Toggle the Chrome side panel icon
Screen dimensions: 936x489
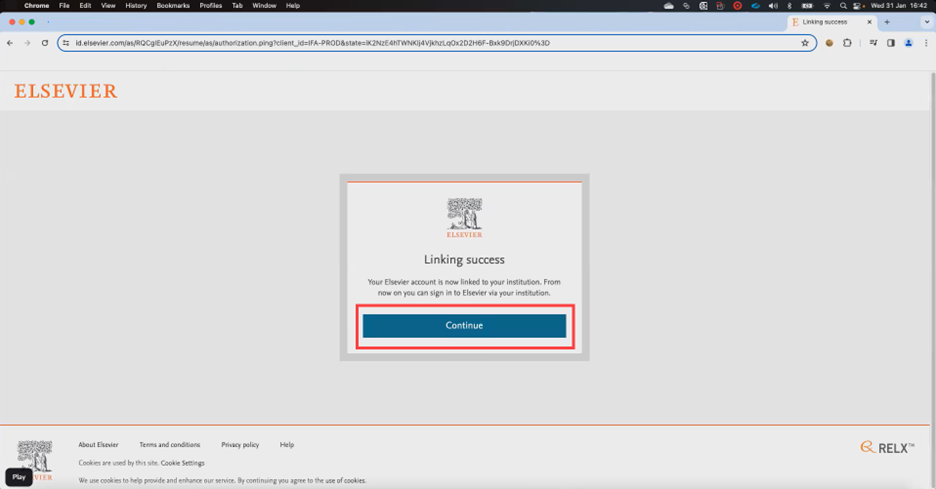point(891,43)
